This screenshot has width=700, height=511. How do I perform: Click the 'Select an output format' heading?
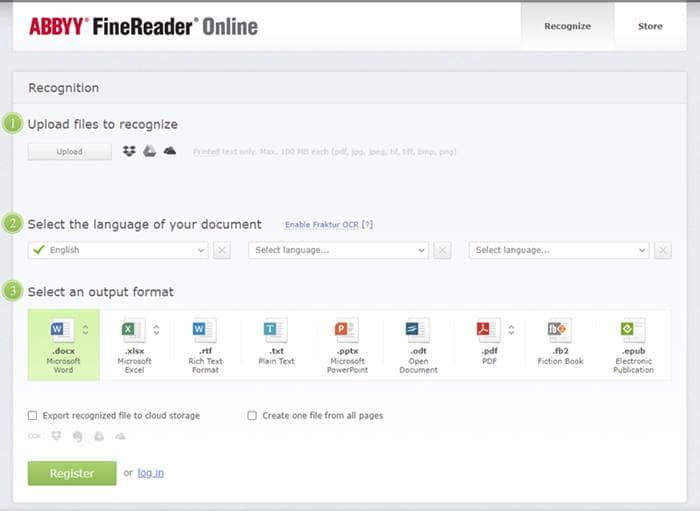[x=100, y=292]
